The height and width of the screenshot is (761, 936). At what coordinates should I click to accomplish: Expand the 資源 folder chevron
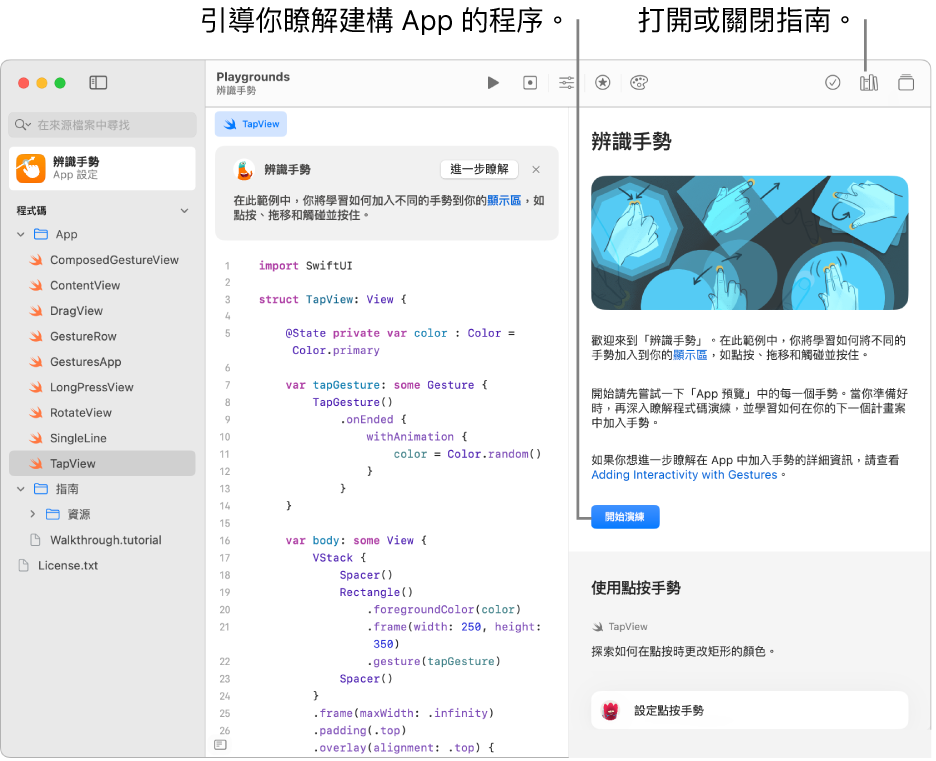pos(33,514)
